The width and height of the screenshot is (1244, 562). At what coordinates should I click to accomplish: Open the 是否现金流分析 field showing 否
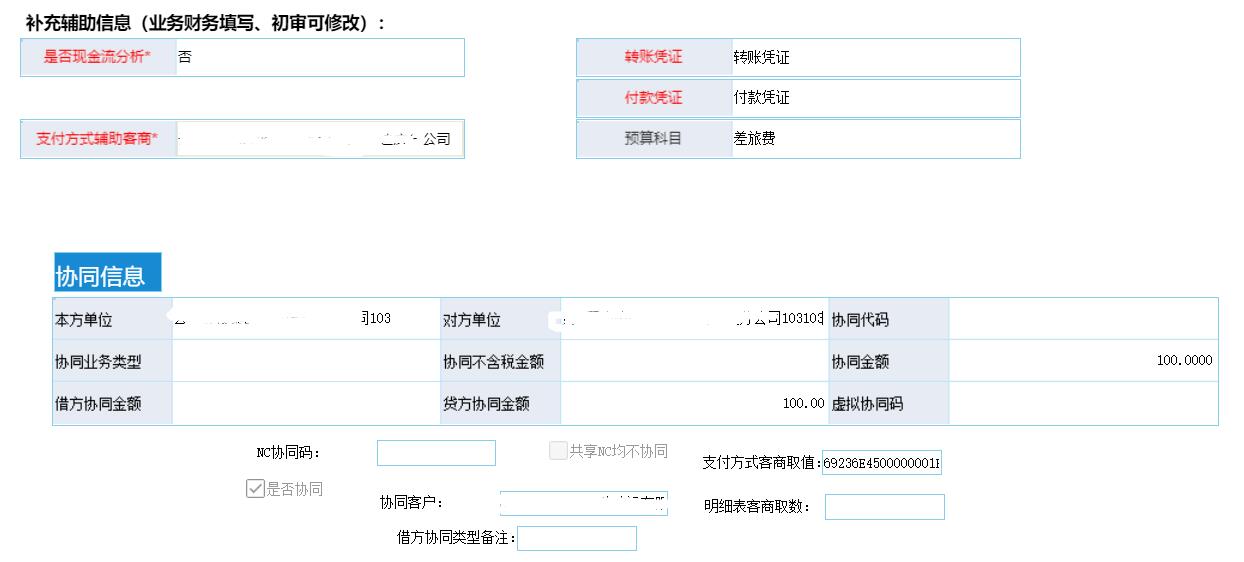(x=319, y=57)
